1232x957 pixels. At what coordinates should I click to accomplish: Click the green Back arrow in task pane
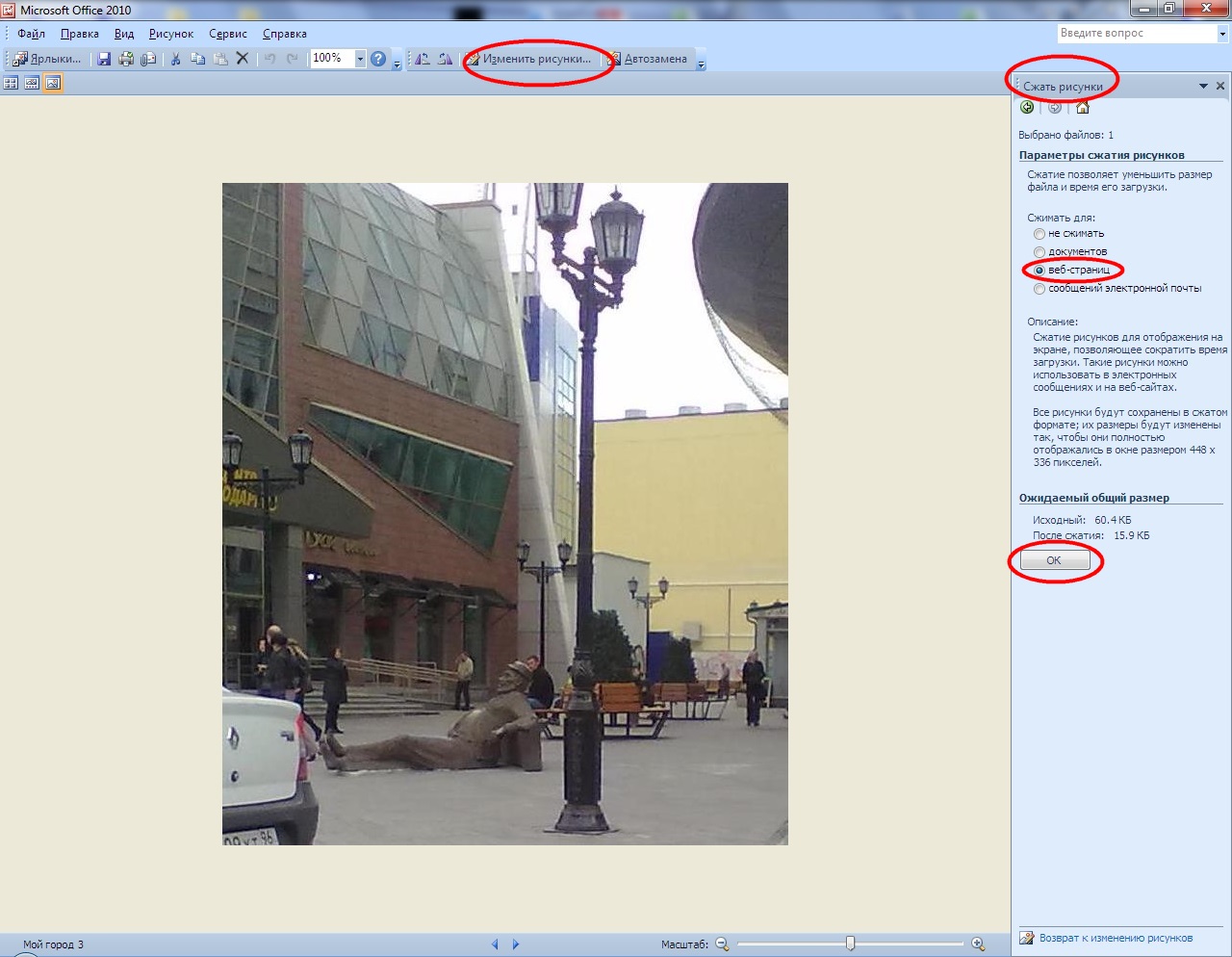click(x=1027, y=108)
